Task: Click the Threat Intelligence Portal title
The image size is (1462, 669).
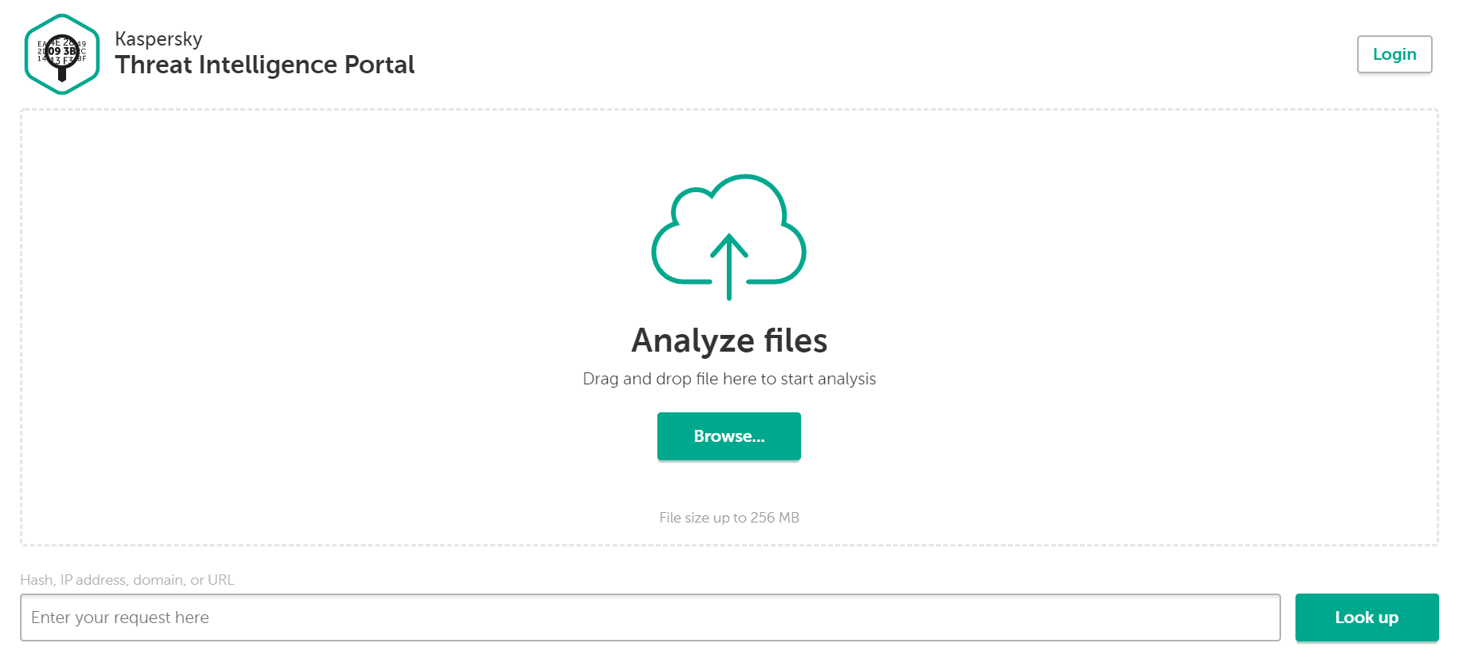Action: tap(265, 65)
